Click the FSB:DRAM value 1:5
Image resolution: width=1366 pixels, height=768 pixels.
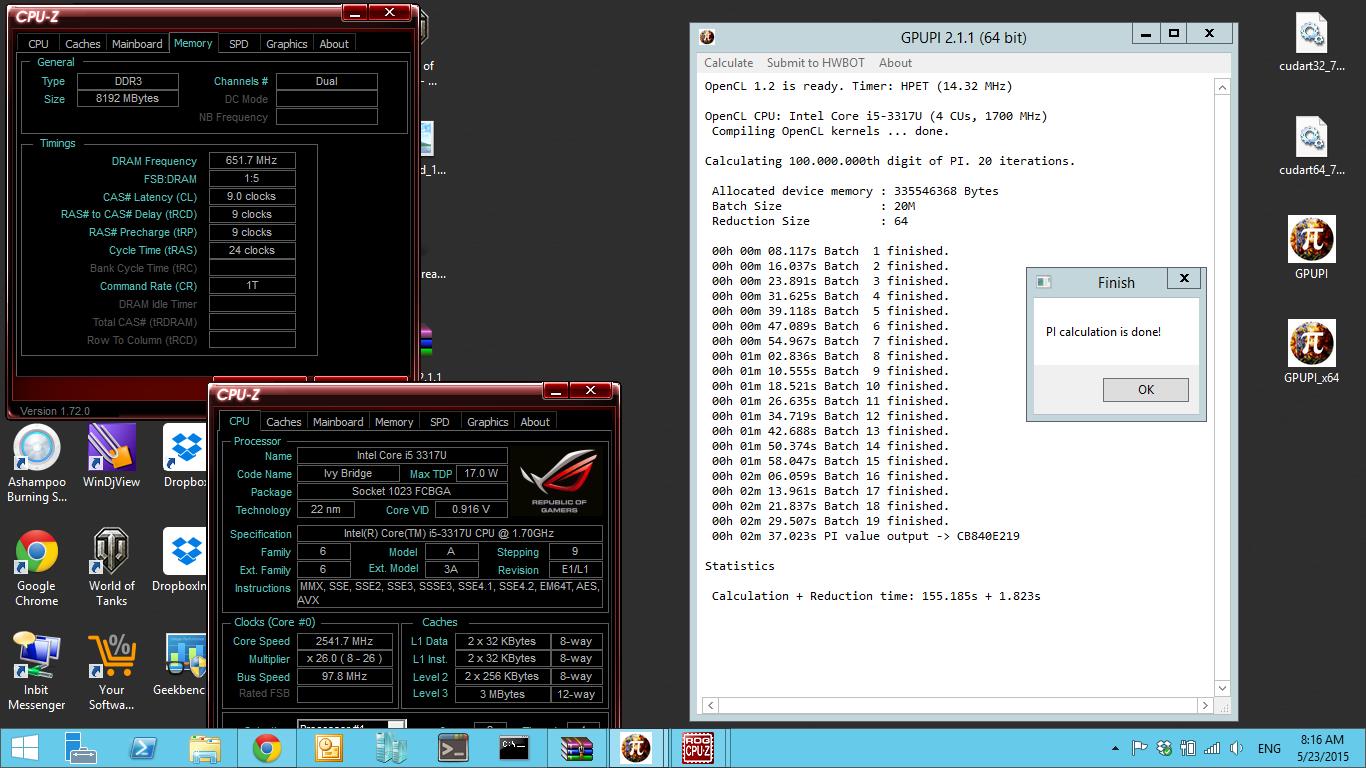point(252,178)
